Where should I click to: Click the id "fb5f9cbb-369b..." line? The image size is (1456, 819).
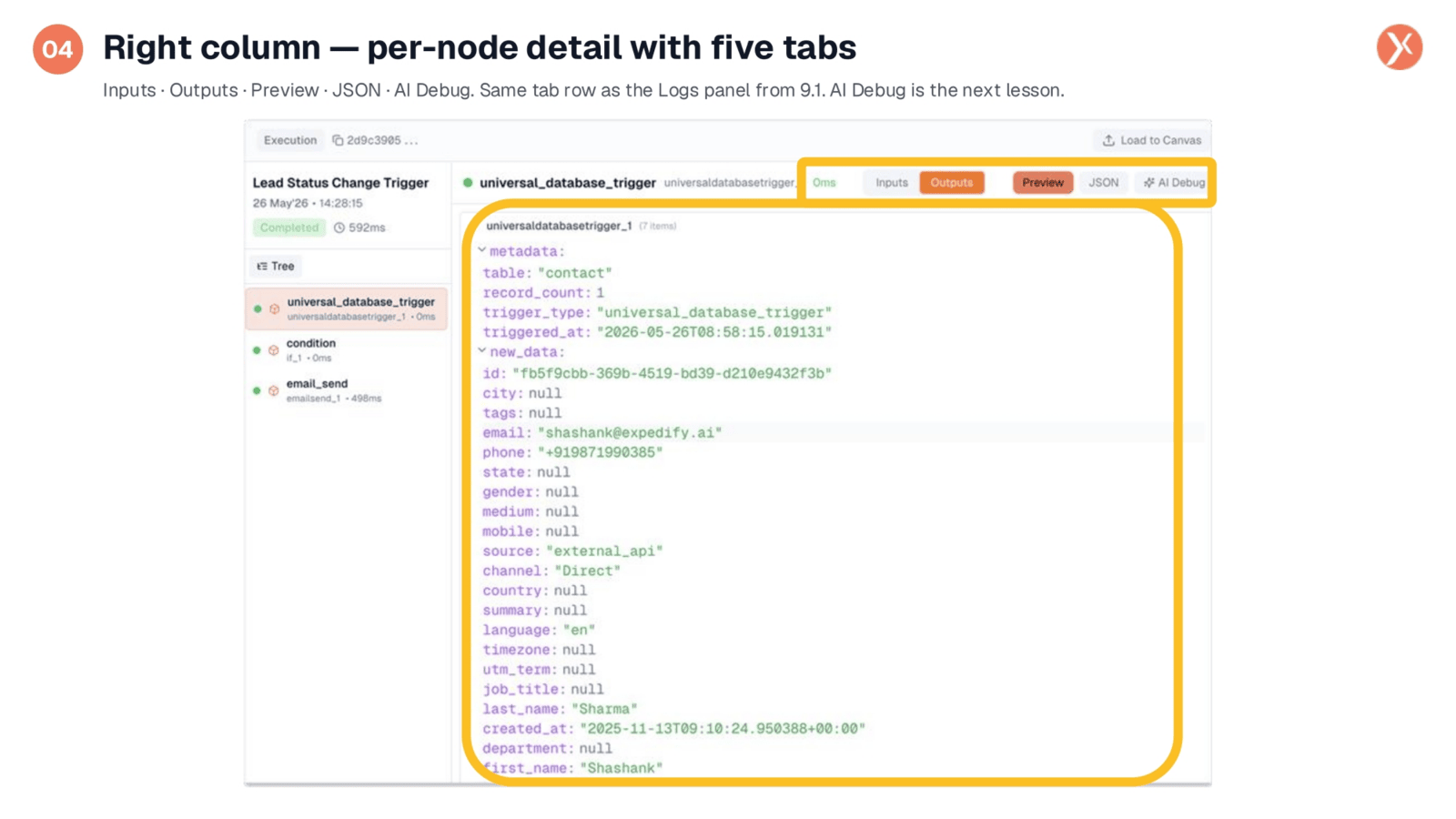point(657,373)
